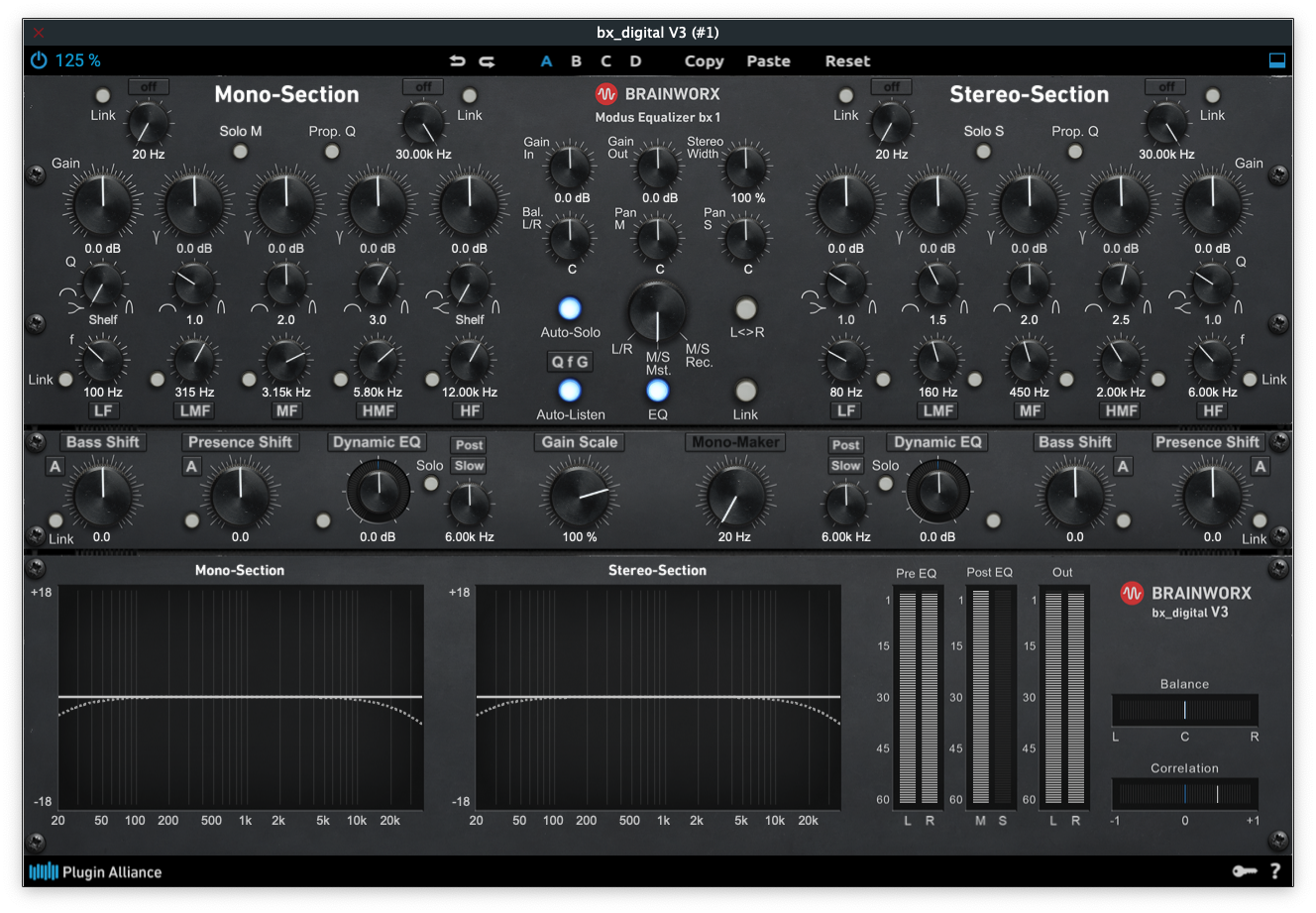The image size is (1316, 913).
Task: Click the Q f G button
Action: 570,362
